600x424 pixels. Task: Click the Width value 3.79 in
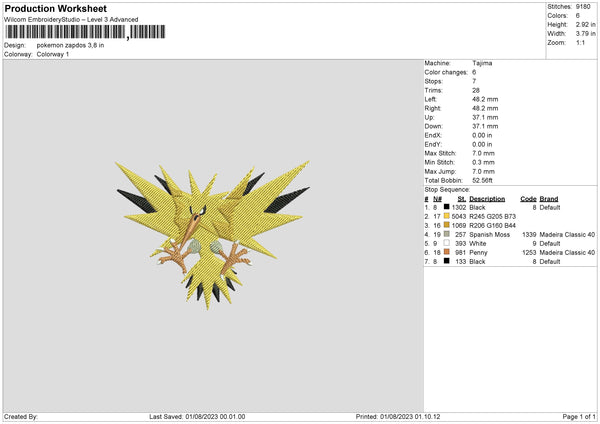pos(585,34)
